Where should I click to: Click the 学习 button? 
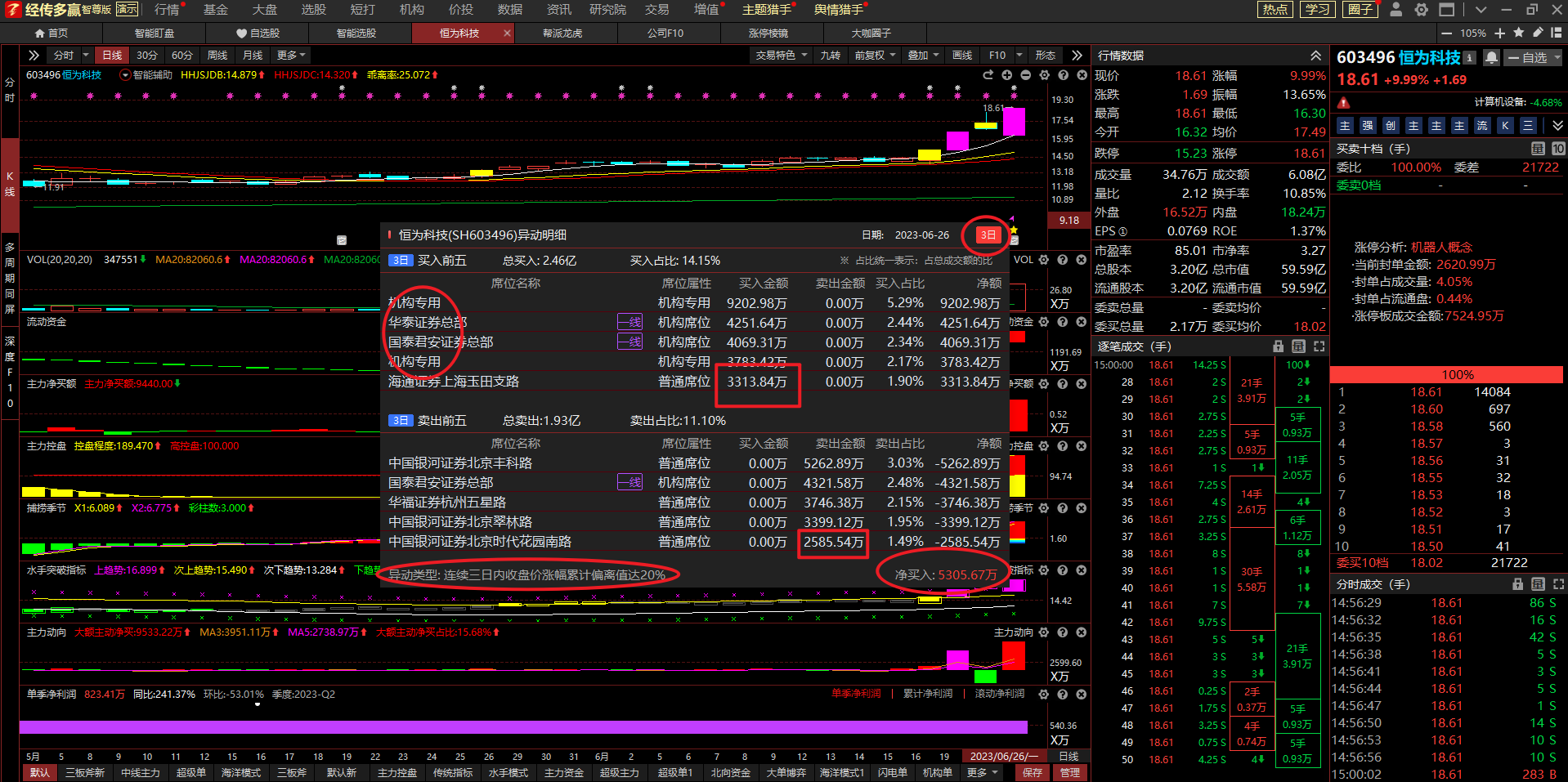(1317, 10)
